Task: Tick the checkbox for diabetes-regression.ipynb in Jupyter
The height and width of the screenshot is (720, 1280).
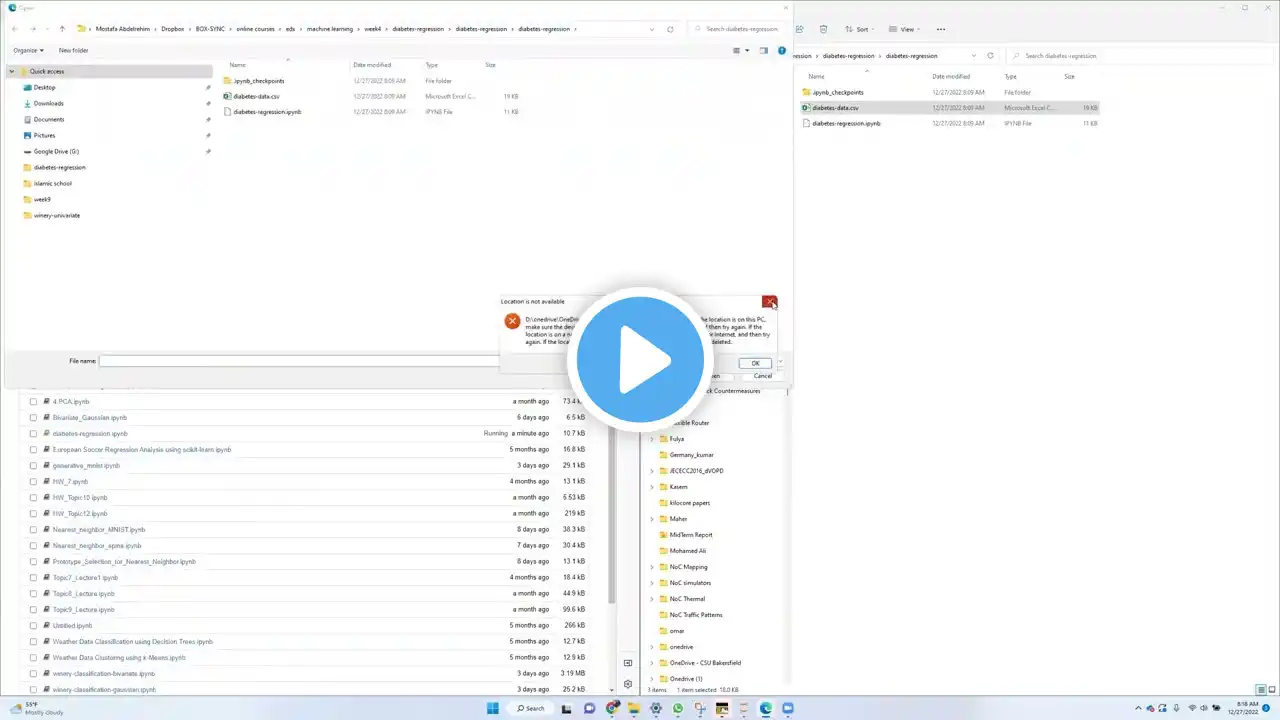Action: 33,433
